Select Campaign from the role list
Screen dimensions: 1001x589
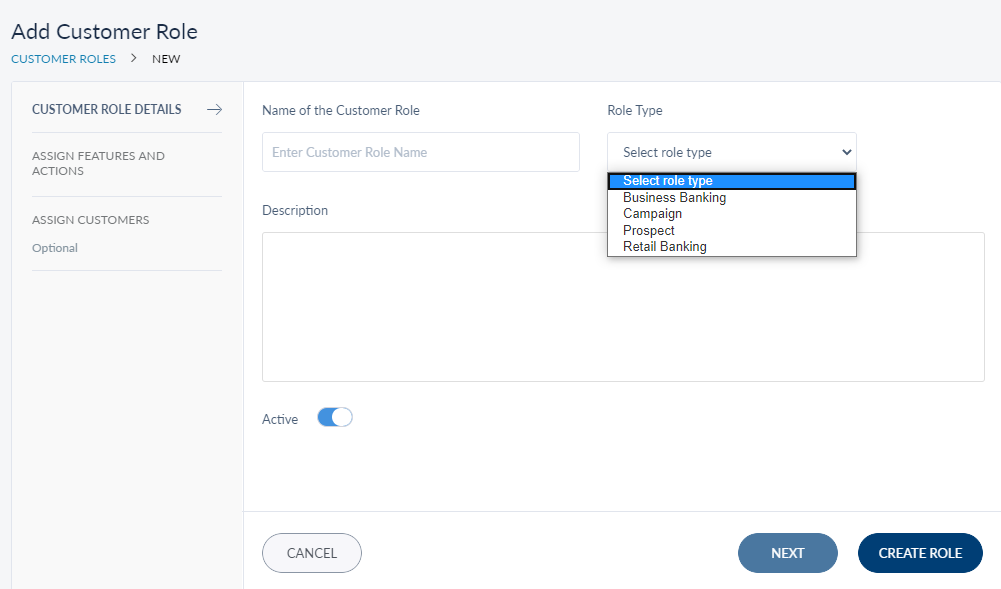point(653,214)
